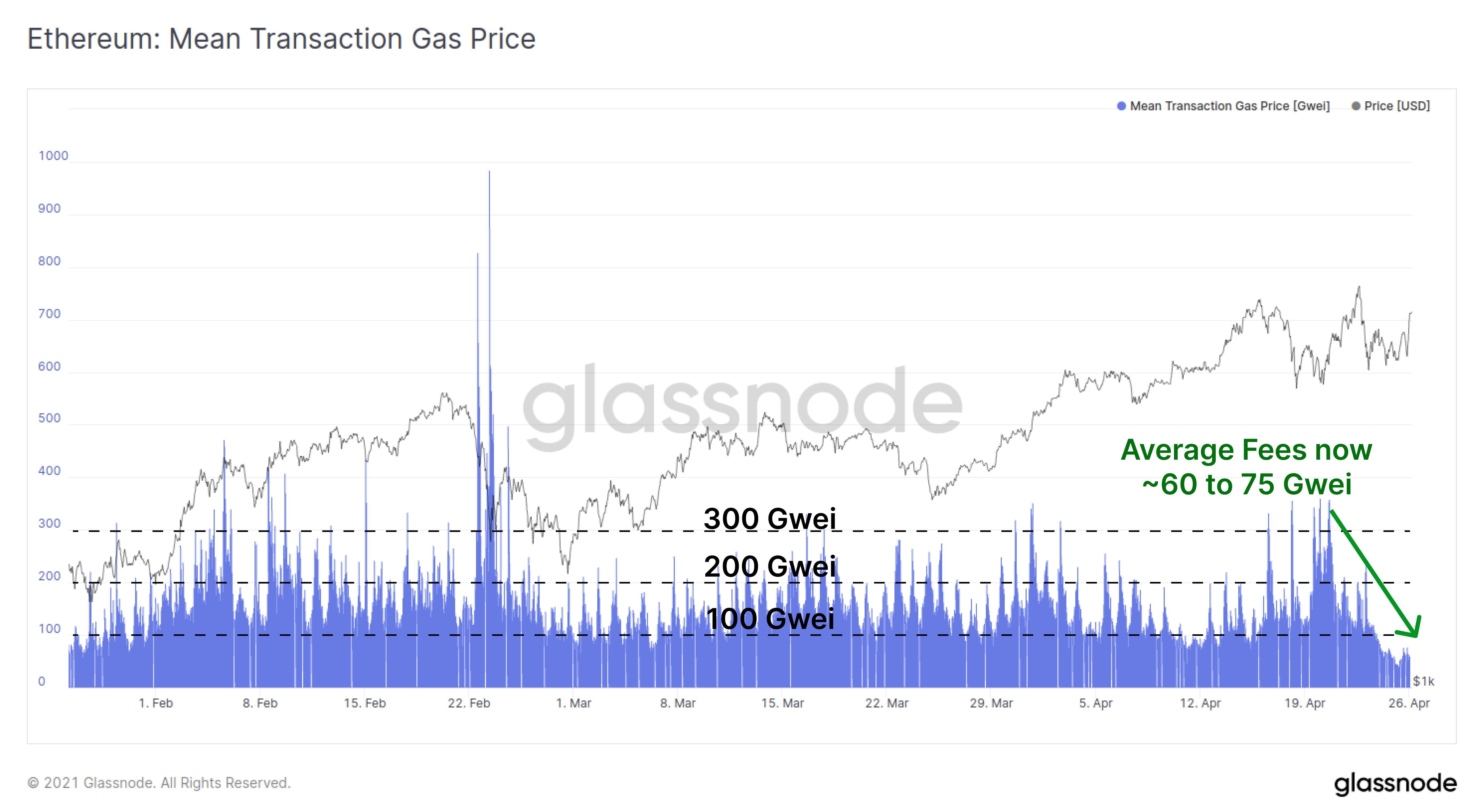Click the glassnode logo in the bottom right

pyautogui.click(x=1395, y=783)
